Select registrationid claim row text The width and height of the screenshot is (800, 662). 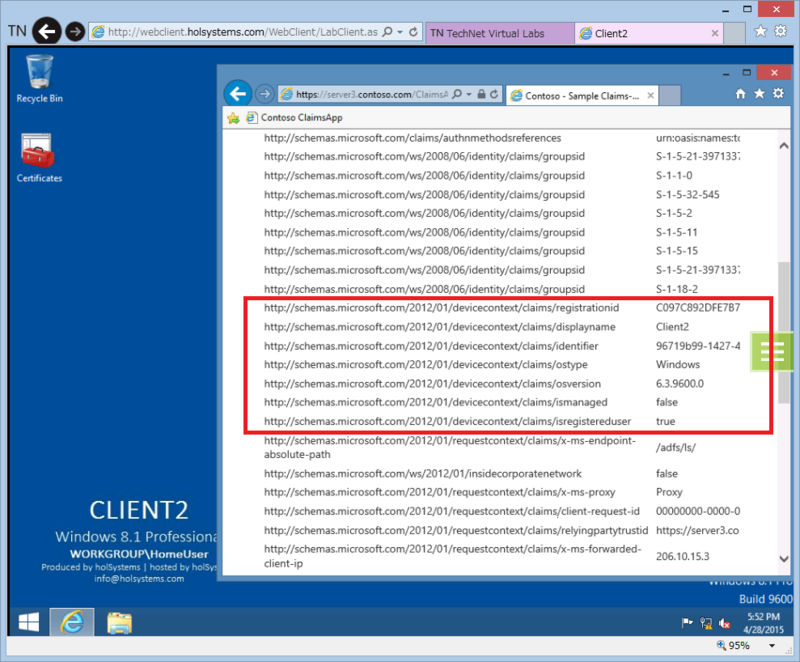click(441, 308)
